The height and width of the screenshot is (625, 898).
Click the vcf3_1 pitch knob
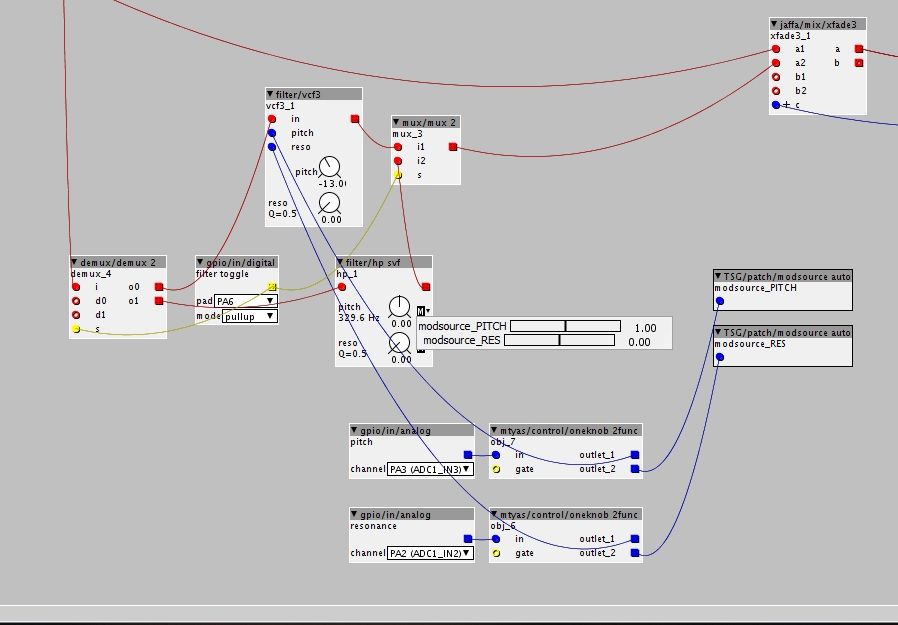tap(329, 167)
